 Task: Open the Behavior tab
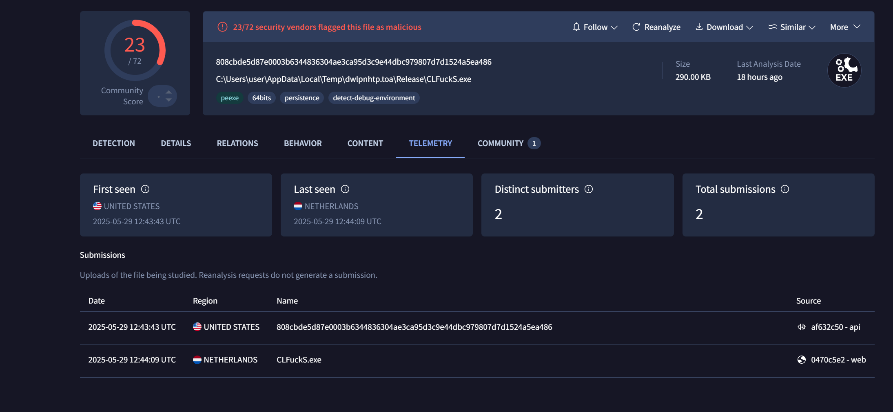pos(302,143)
